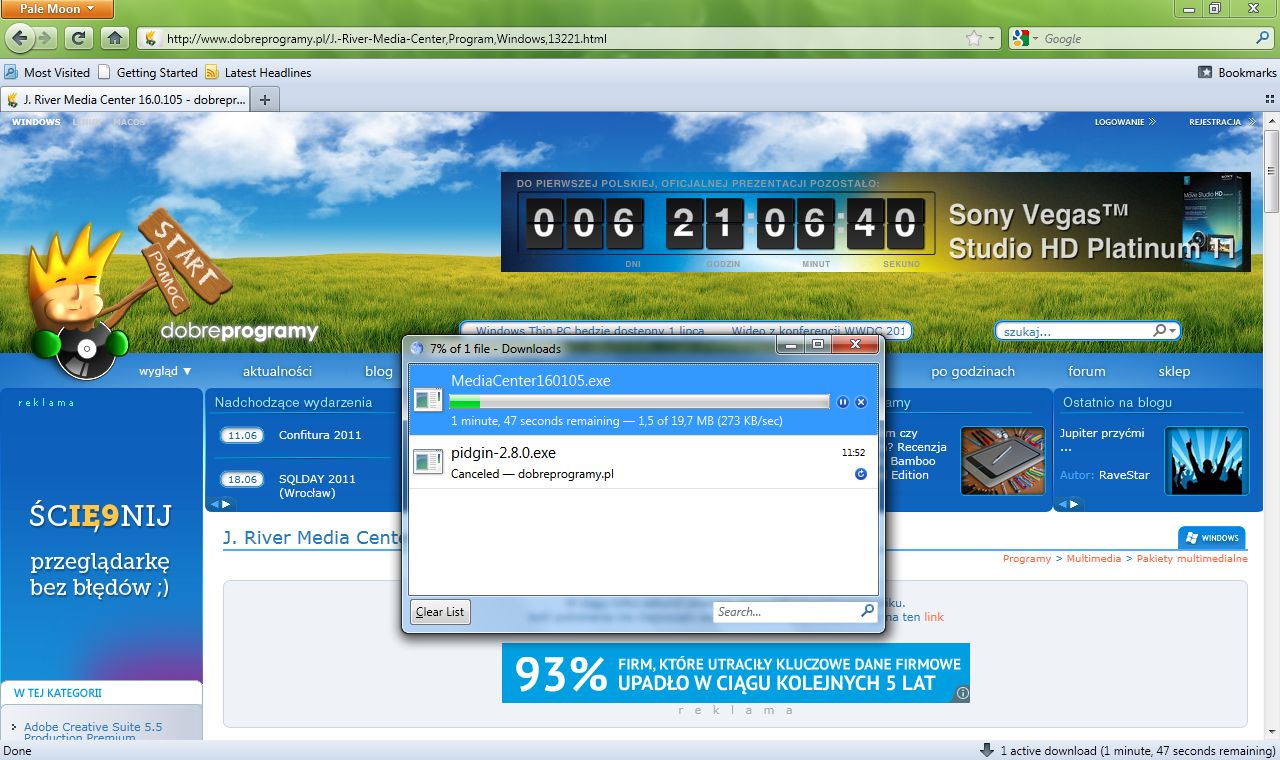1280x760 pixels.
Task: Click the REJESTRACJA registration link
Action: [x=1221, y=122]
